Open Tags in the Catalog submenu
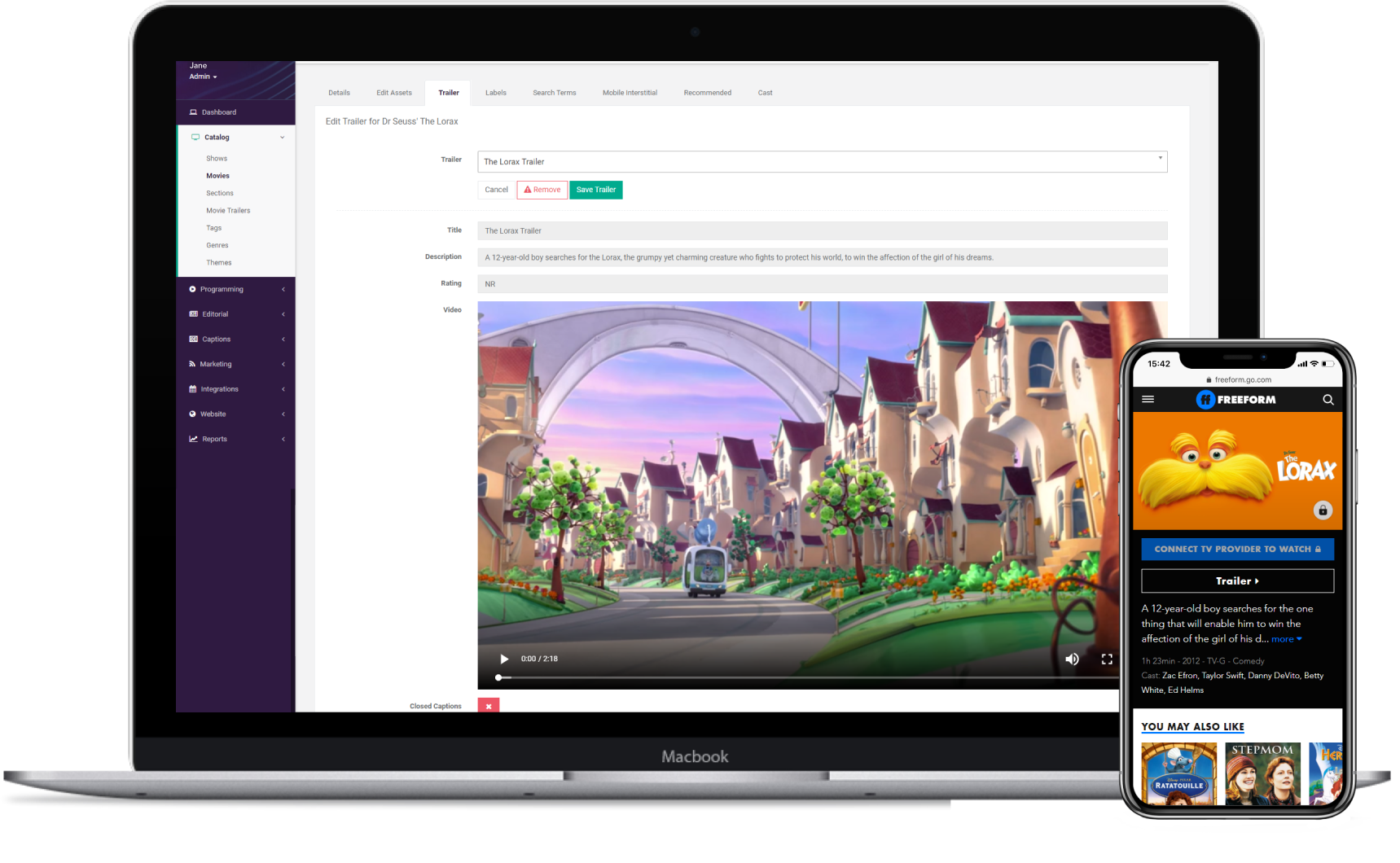Screen dimensions: 1400x863 214,228
